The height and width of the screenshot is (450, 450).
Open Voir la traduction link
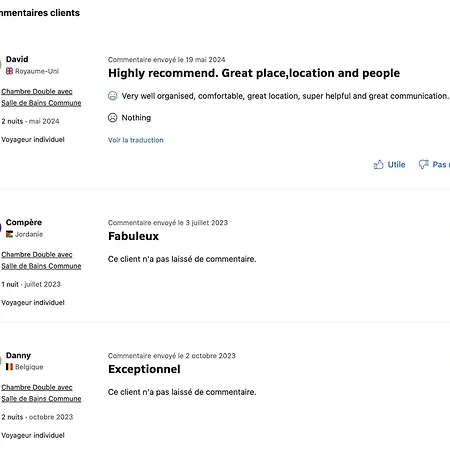coord(136,140)
